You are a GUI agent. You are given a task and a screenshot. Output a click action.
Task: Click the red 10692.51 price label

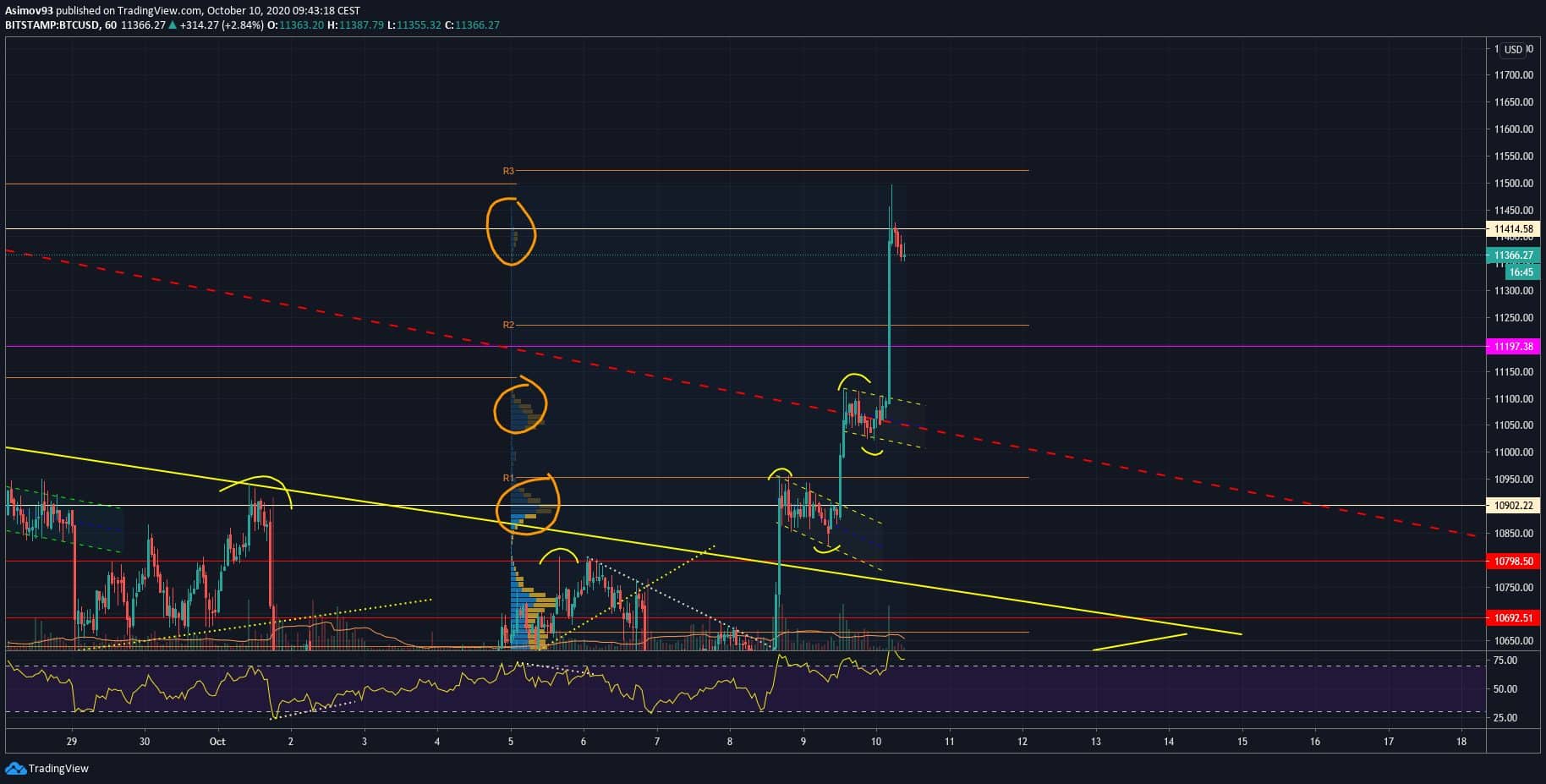tap(1513, 618)
